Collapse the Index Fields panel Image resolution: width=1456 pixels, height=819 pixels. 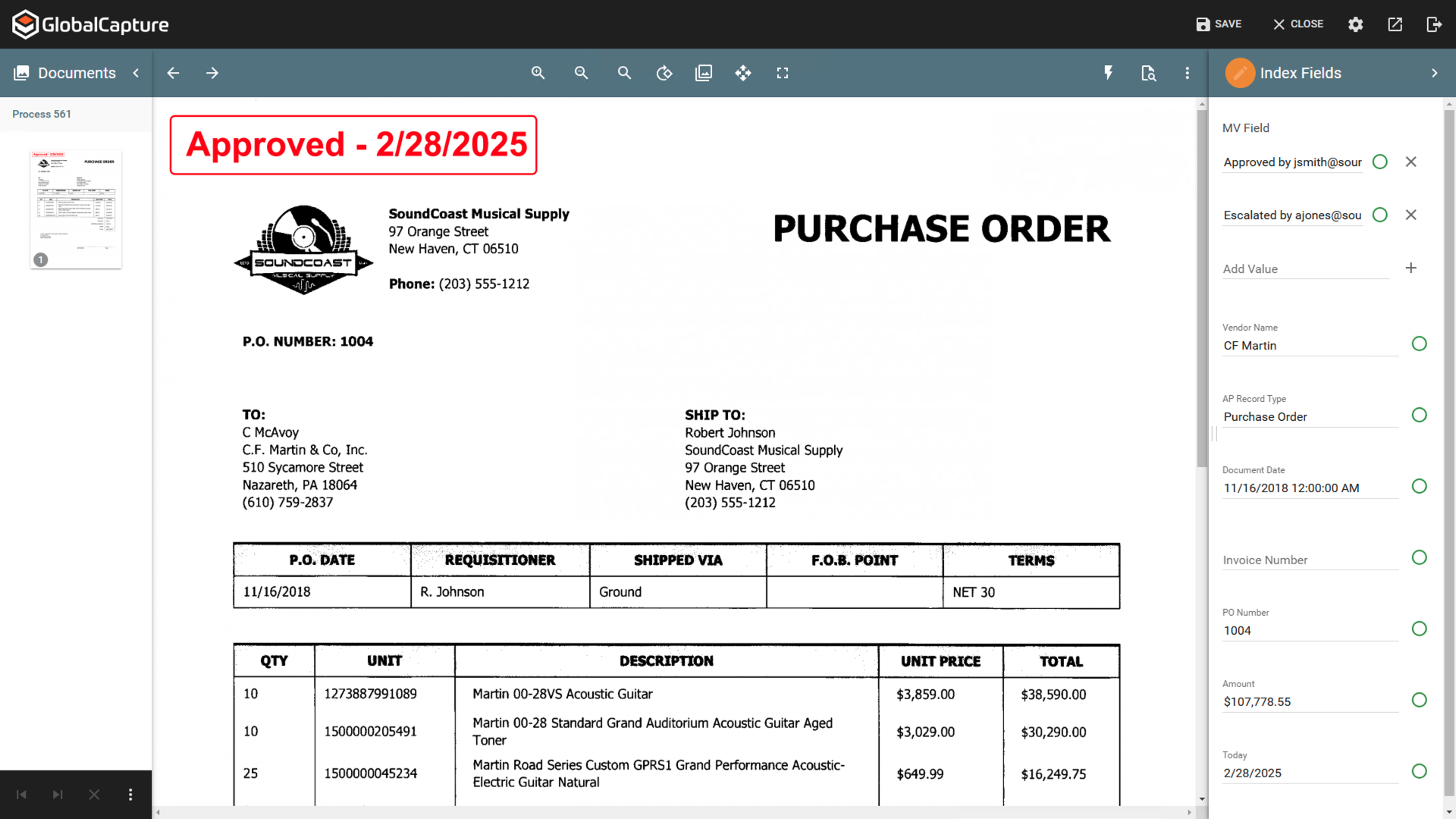[x=1435, y=73]
